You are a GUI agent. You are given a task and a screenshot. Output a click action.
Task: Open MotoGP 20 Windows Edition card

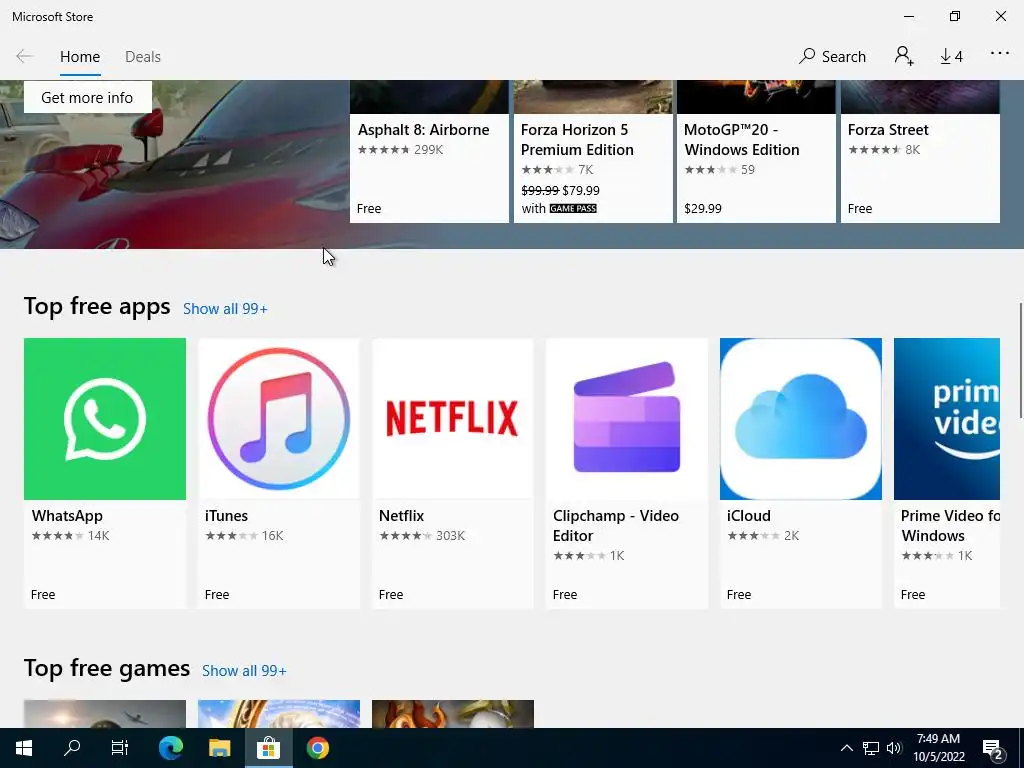[x=756, y=152]
